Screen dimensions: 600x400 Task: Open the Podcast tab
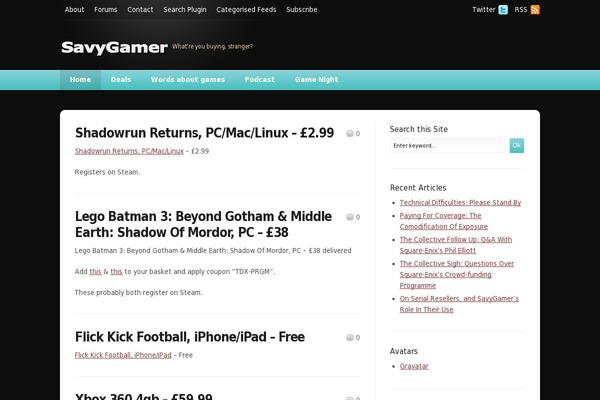pyautogui.click(x=260, y=80)
